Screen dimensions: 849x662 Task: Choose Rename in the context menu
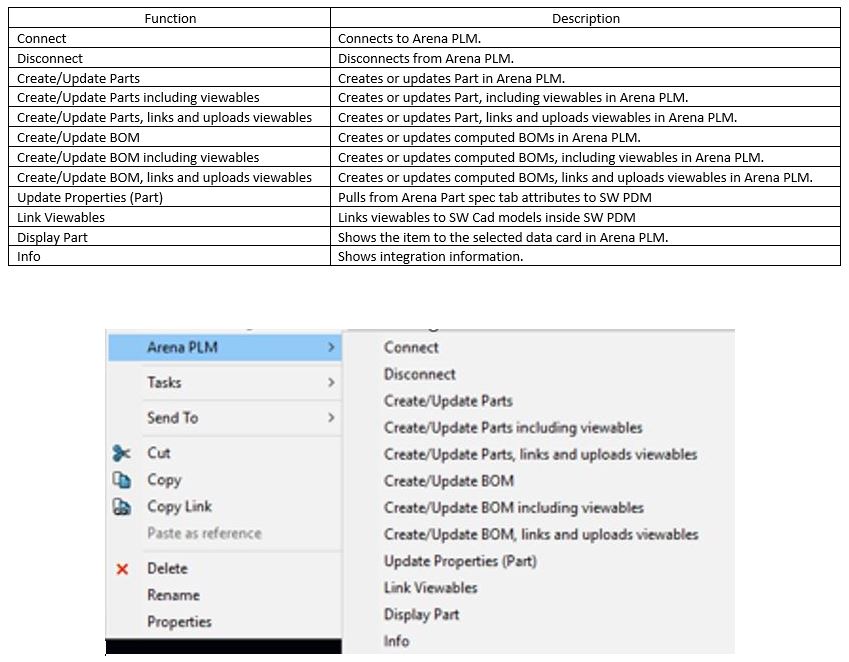[x=173, y=595]
